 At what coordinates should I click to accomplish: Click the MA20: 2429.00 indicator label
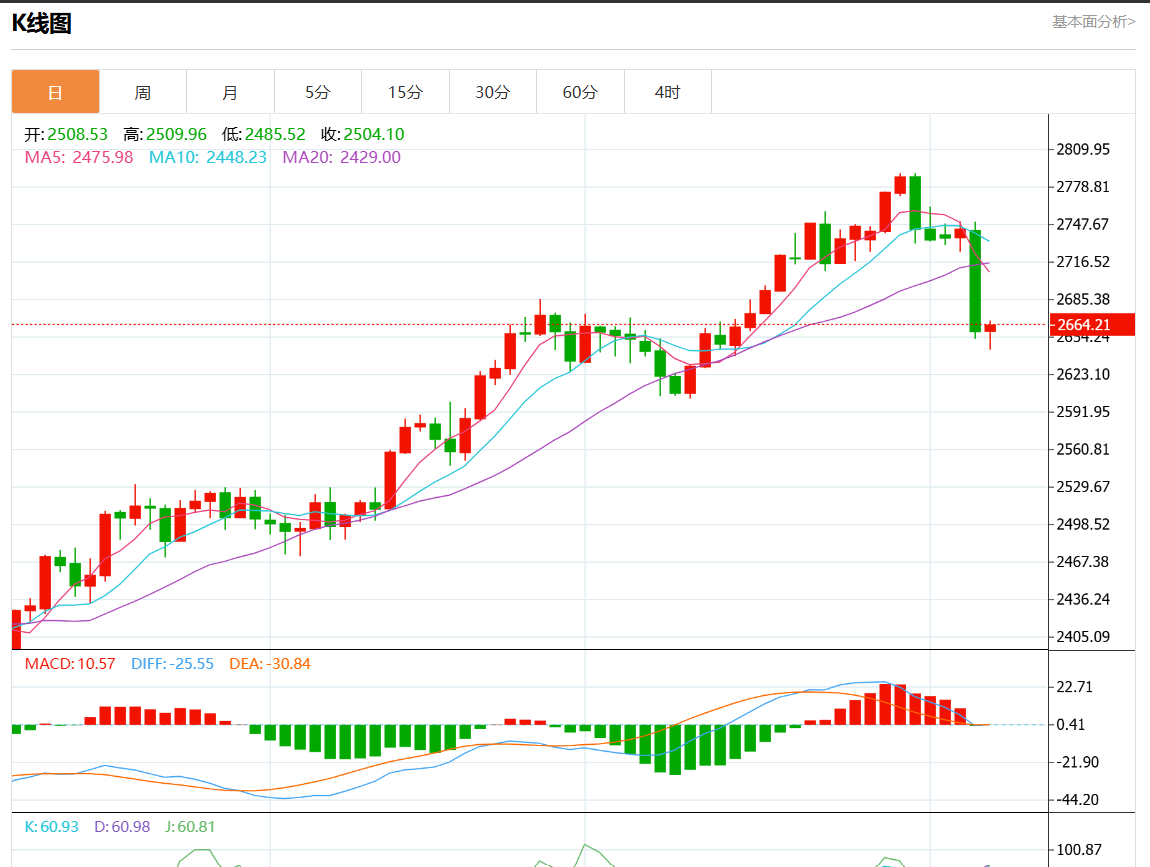[x=342, y=157]
